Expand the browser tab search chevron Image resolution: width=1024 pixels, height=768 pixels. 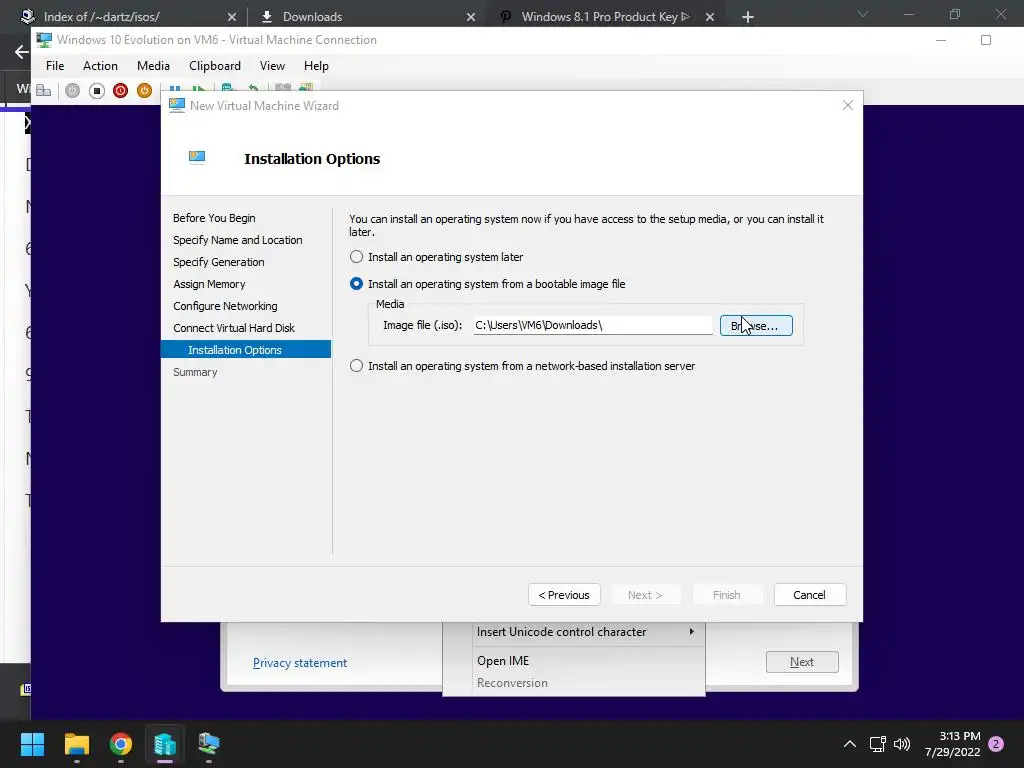863,14
